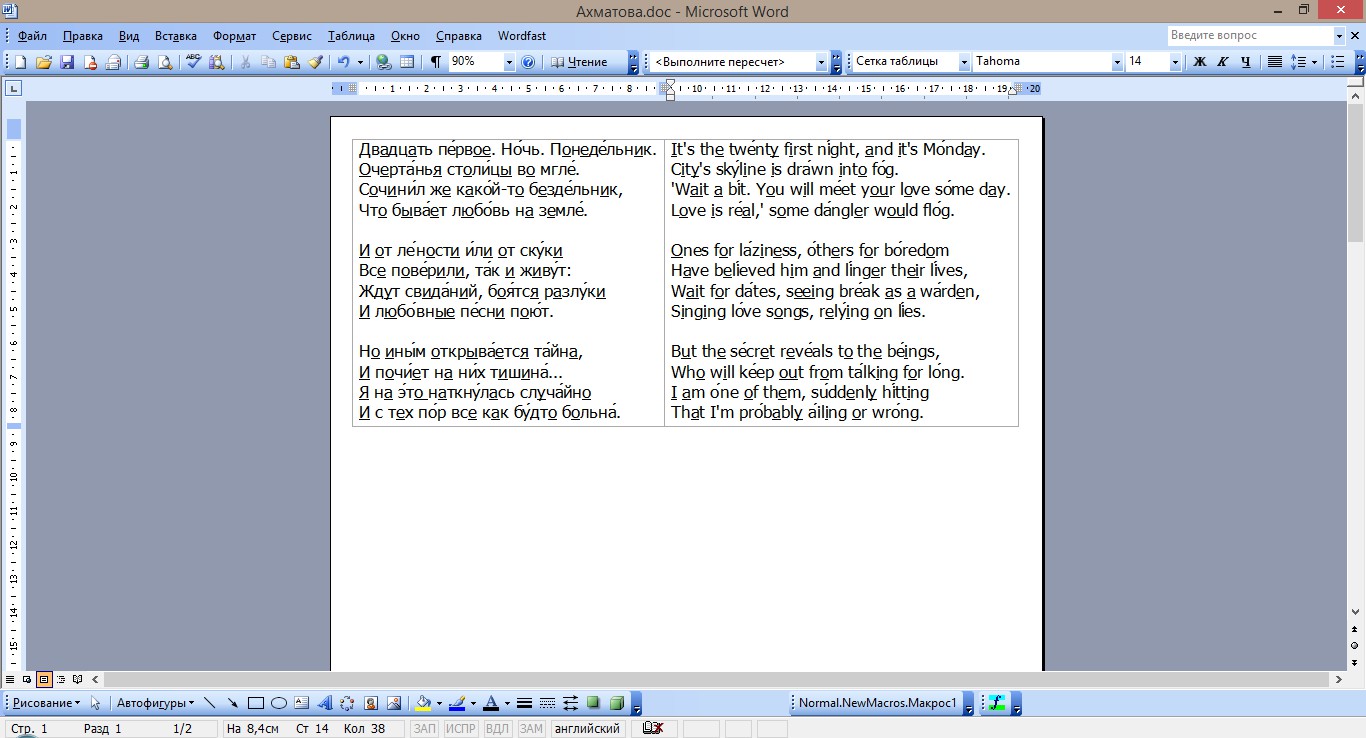Open the Справка menu
The height and width of the screenshot is (738, 1366).
click(x=459, y=36)
